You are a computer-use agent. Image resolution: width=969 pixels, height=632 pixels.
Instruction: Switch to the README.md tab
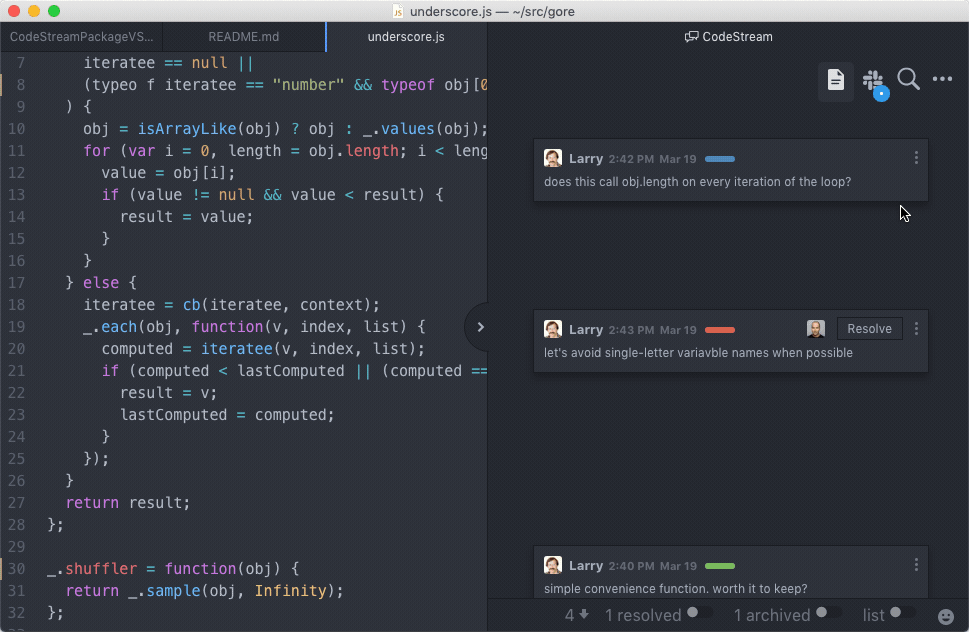coord(243,36)
